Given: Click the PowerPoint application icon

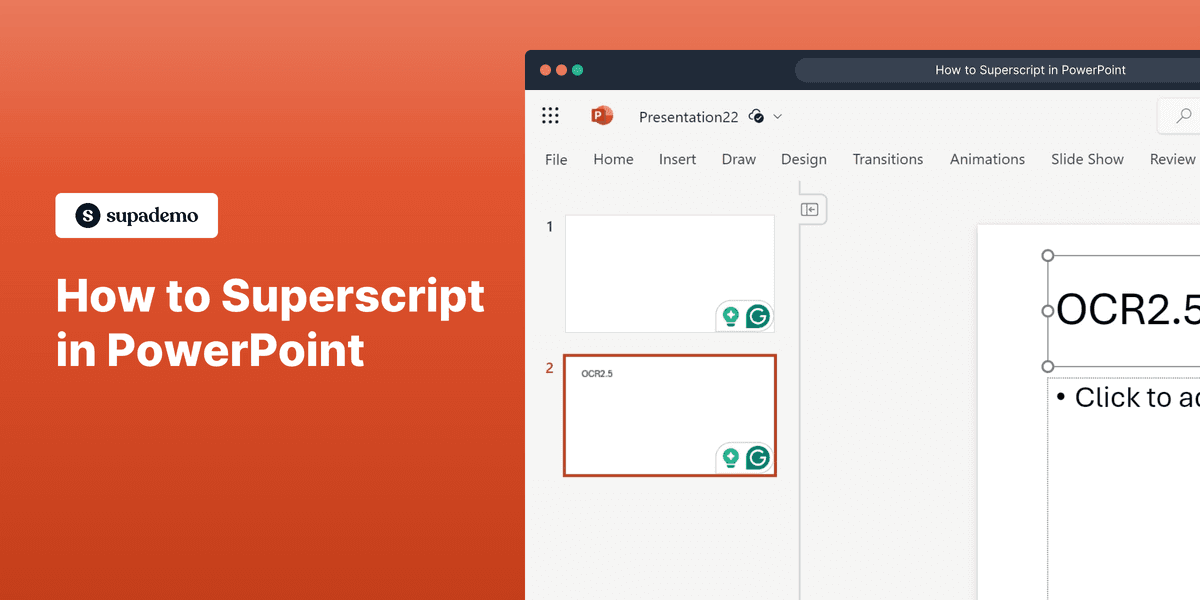Looking at the screenshot, I should (x=602, y=116).
